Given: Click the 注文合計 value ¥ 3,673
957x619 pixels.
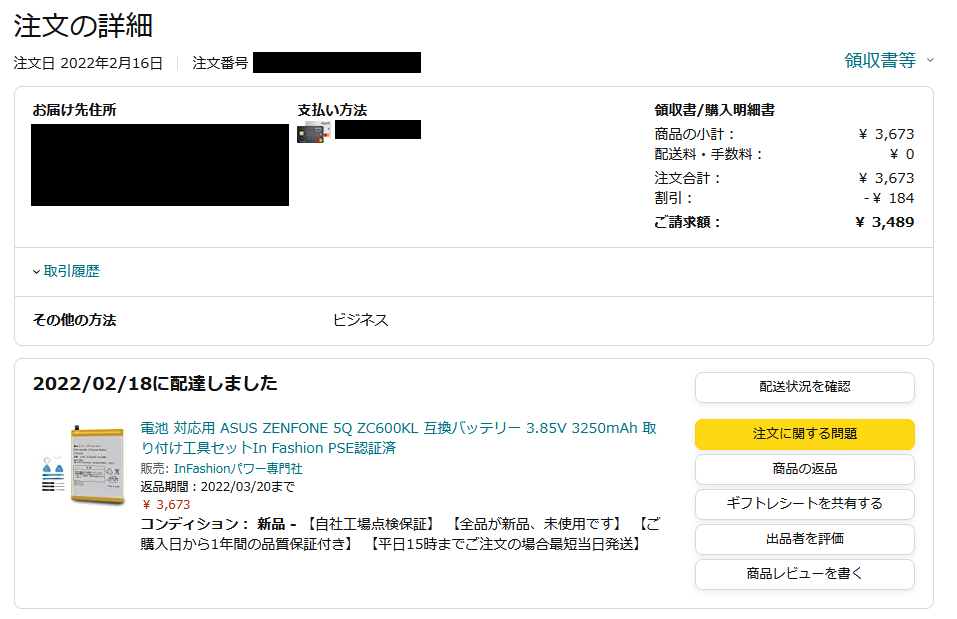Looking at the screenshot, I should pyautogui.click(x=886, y=178).
